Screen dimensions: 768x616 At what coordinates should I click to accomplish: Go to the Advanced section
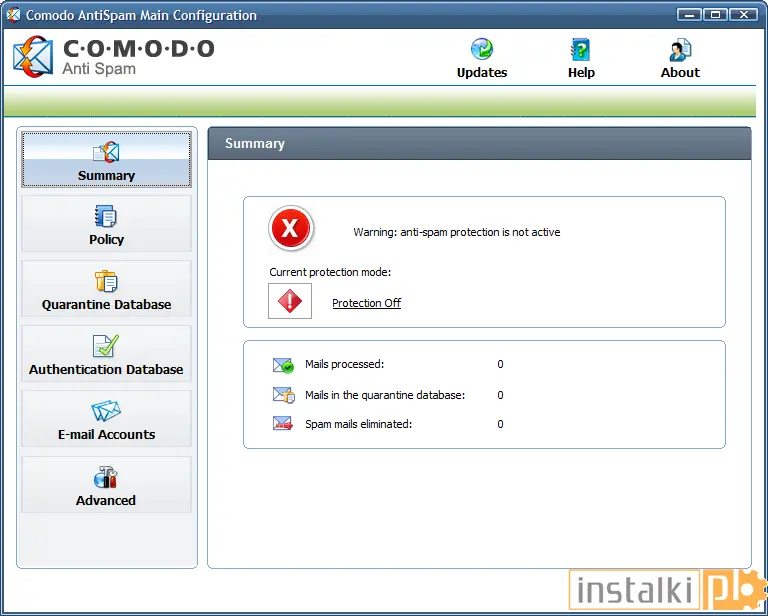pos(106,485)
